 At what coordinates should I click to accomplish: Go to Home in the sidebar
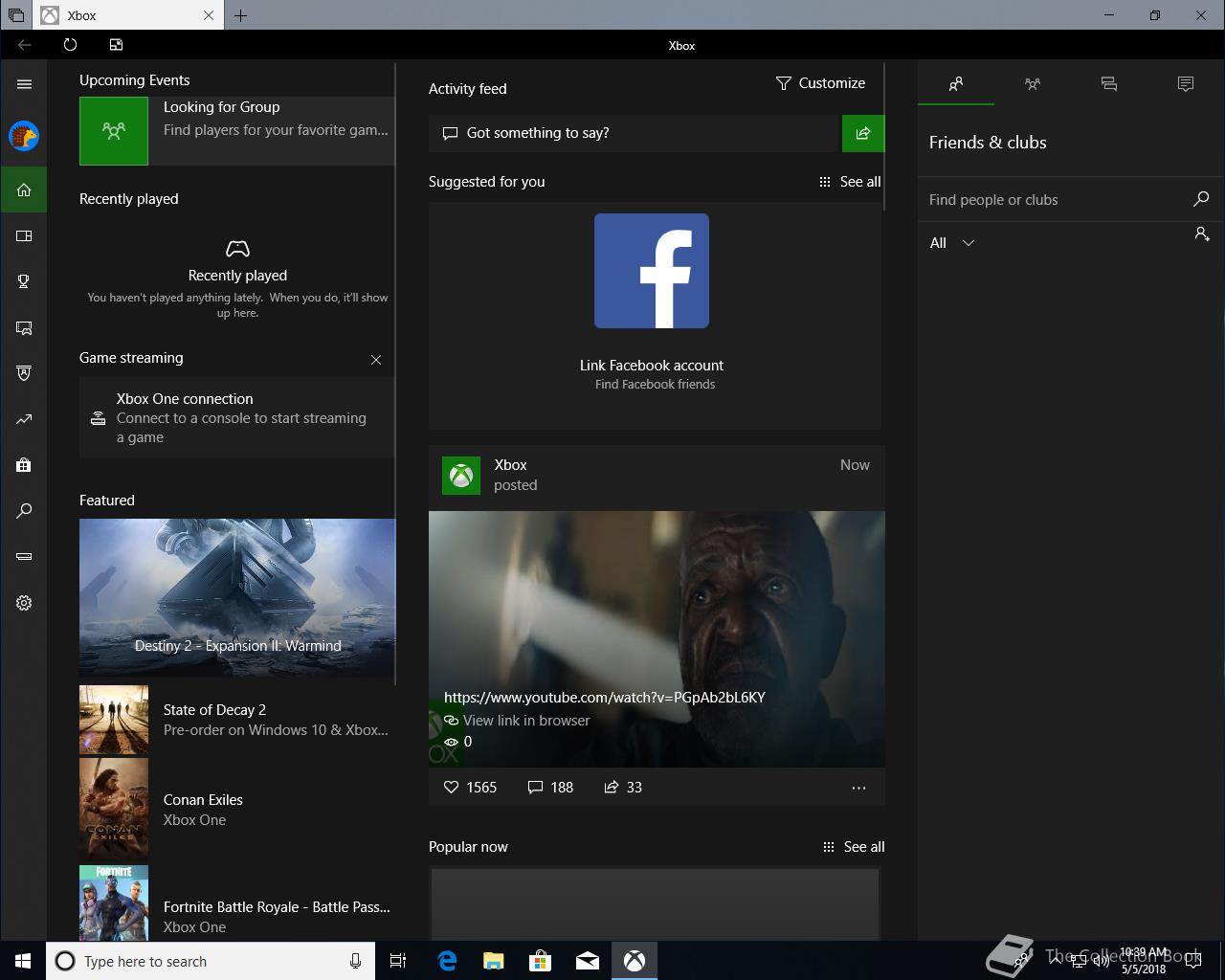(x=24, y=189)
